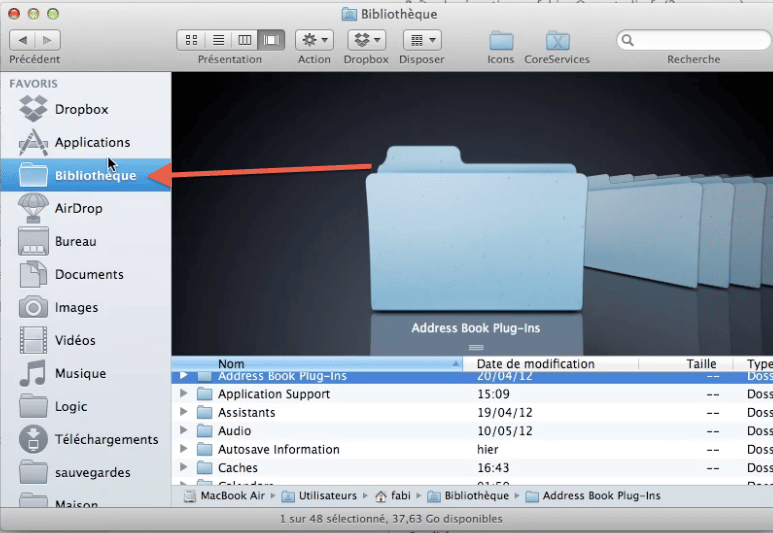773x533 pixels.
Task: Open the Disposer arrange menu
Action: [422, 40]
